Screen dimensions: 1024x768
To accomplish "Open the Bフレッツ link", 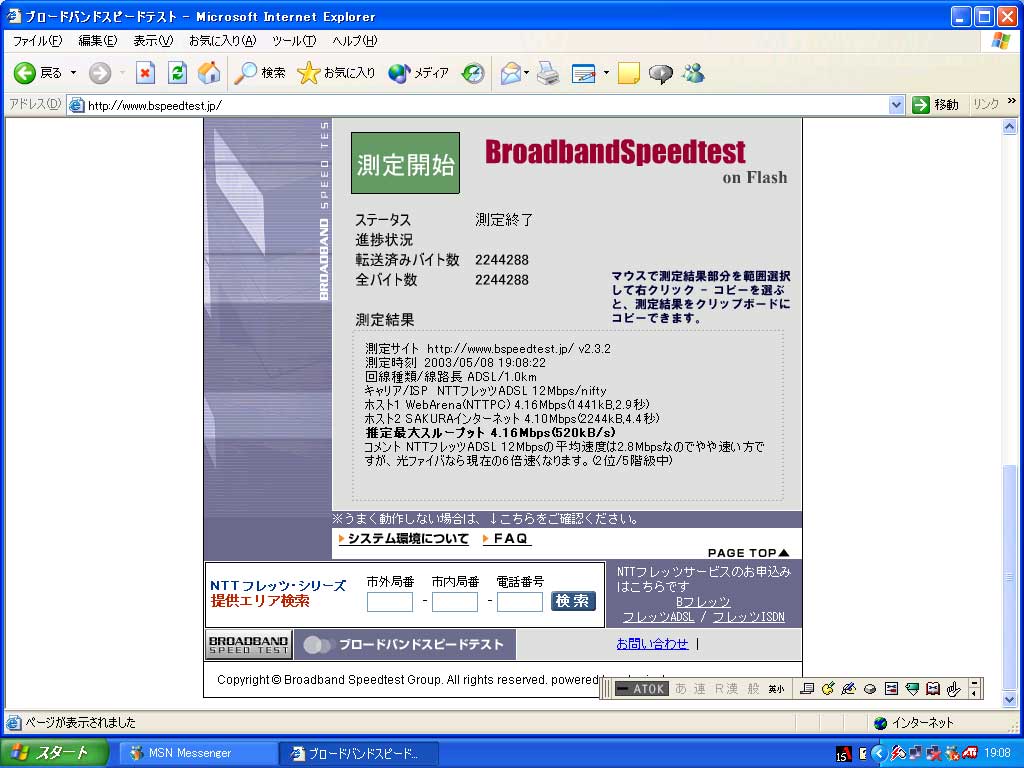I will tap(703, 601).
